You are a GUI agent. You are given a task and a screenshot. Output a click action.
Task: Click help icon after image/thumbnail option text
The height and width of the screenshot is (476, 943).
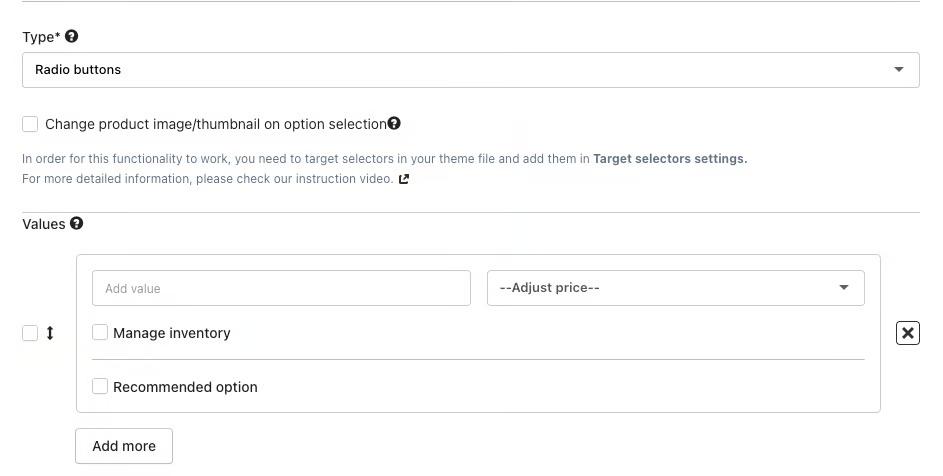(x=394, y=124)
